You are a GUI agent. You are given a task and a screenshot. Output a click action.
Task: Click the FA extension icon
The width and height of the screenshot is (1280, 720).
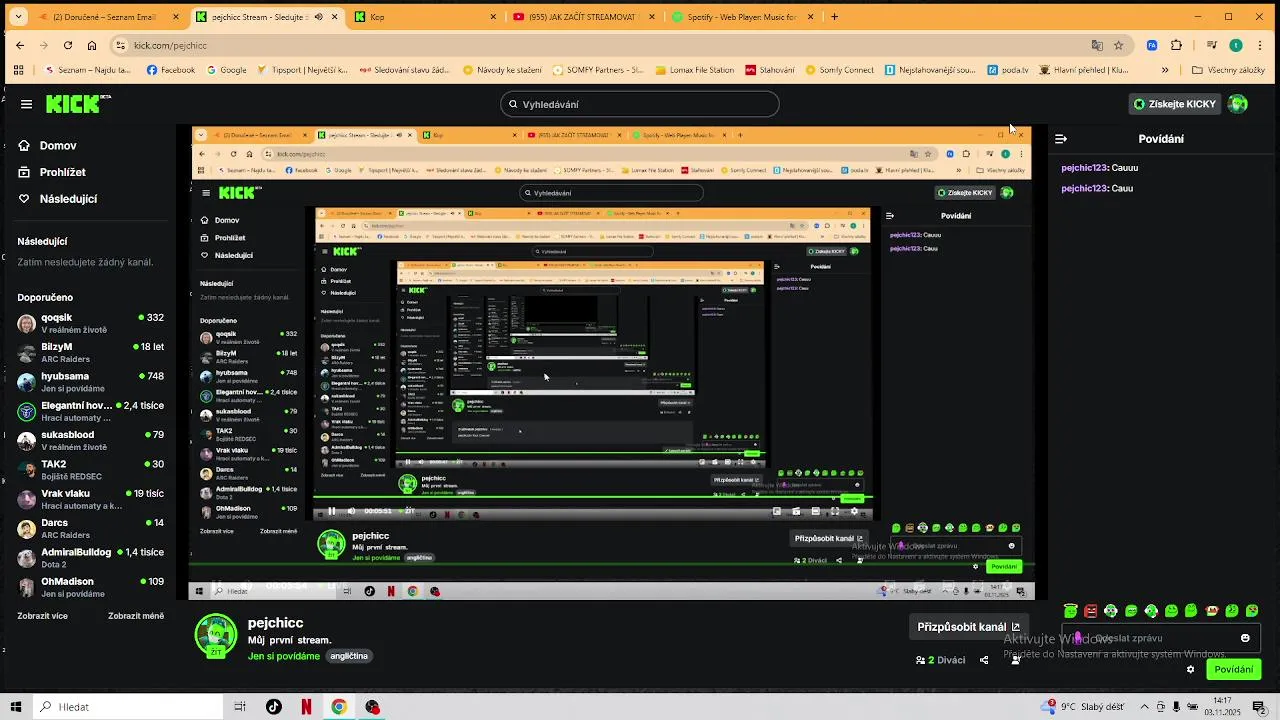(x=1152, y=45)
